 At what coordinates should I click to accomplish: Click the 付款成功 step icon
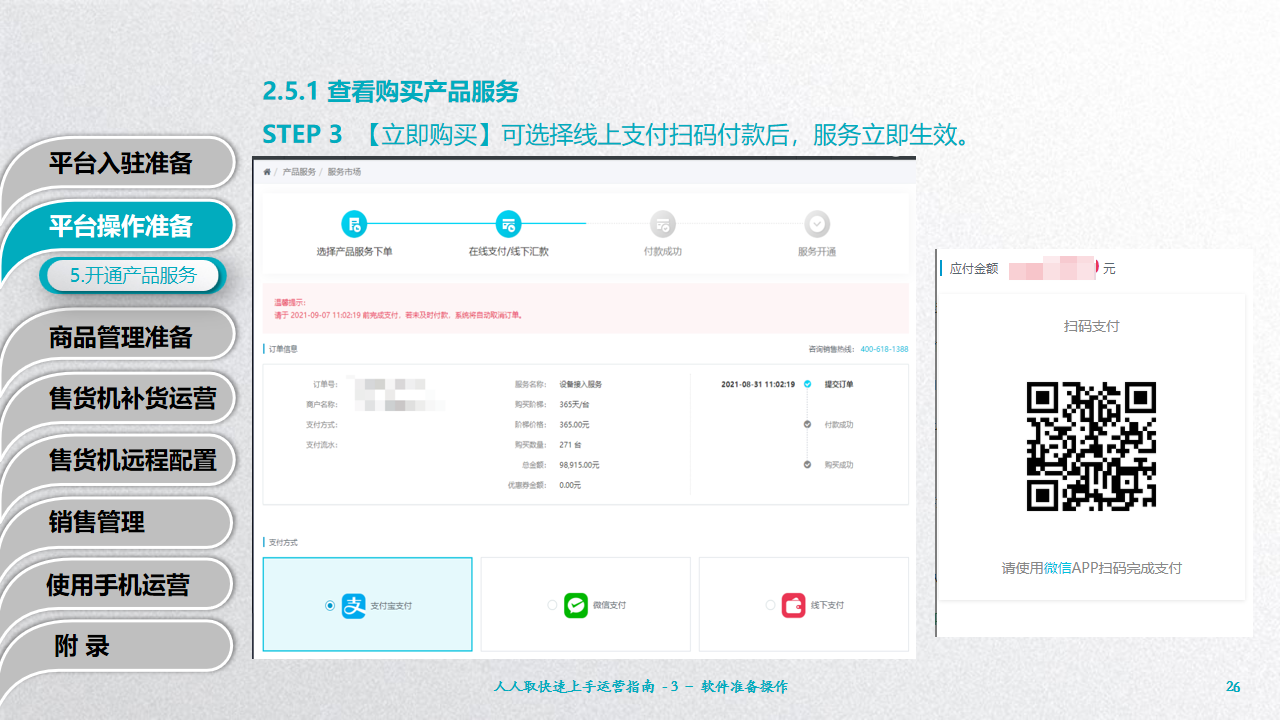662,224
